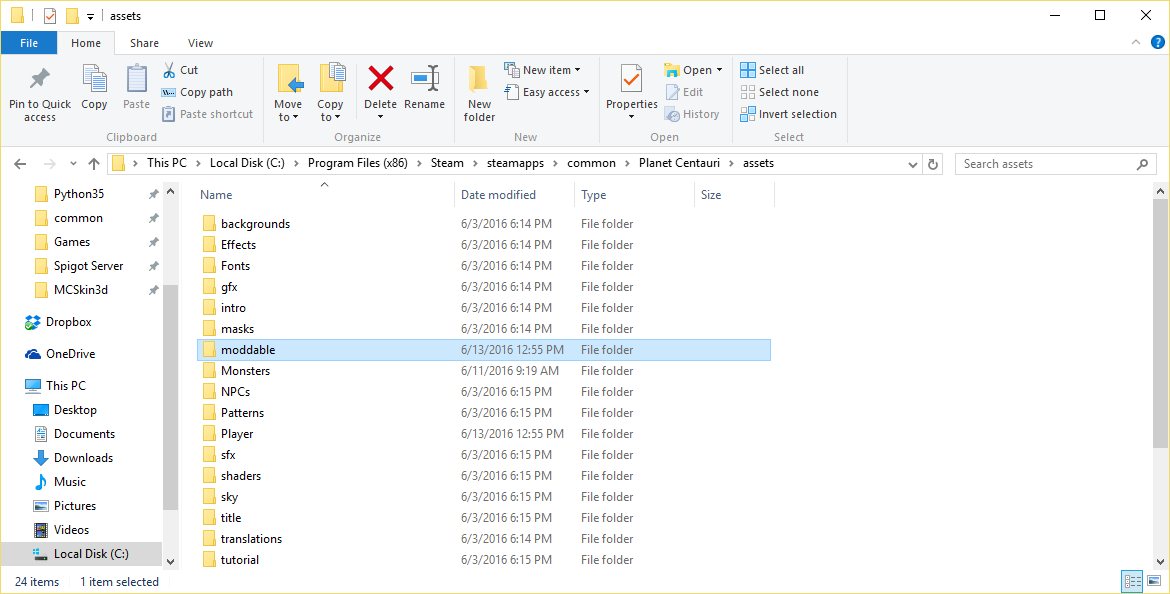The image size is (1170, 594).
Task: Click the search magnifier icon
Action: (x=1142, y=164)
